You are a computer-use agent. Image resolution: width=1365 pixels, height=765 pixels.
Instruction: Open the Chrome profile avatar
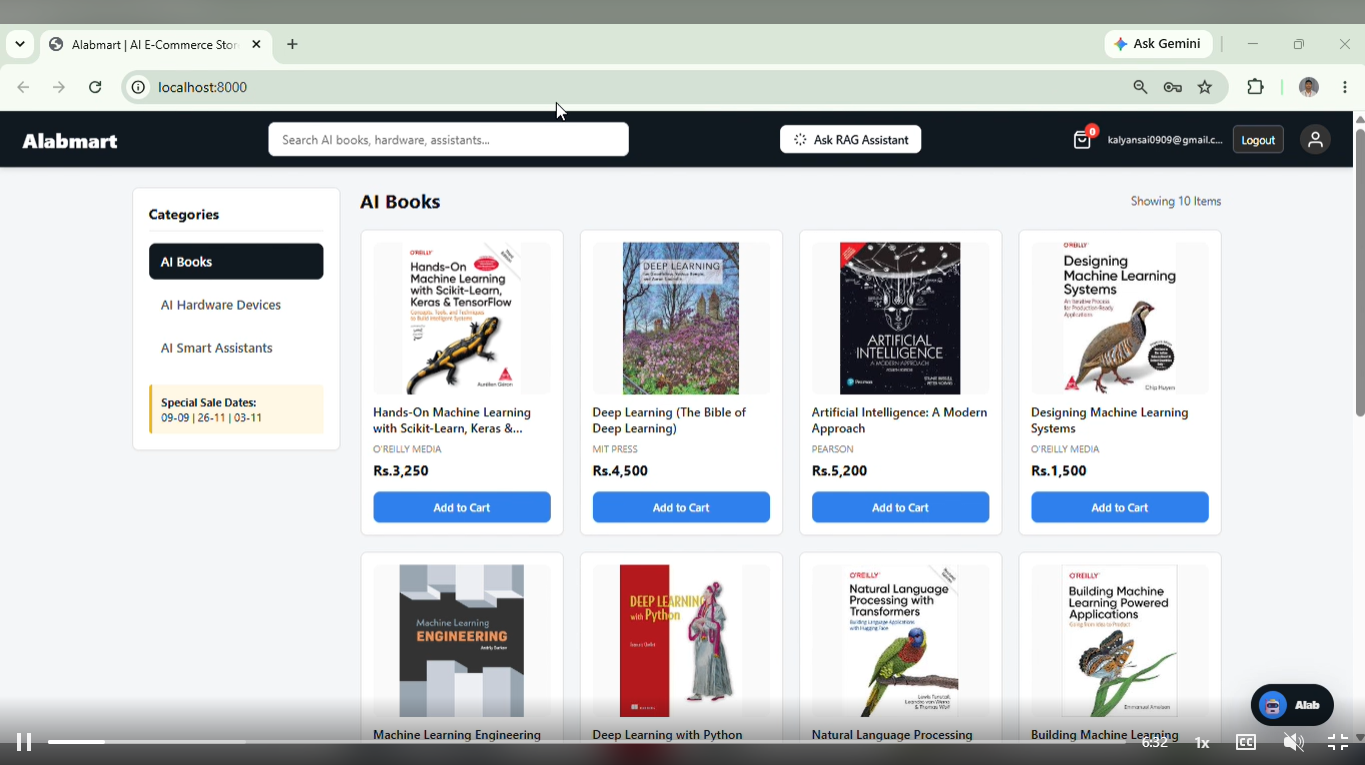(x=1308, y=87)
